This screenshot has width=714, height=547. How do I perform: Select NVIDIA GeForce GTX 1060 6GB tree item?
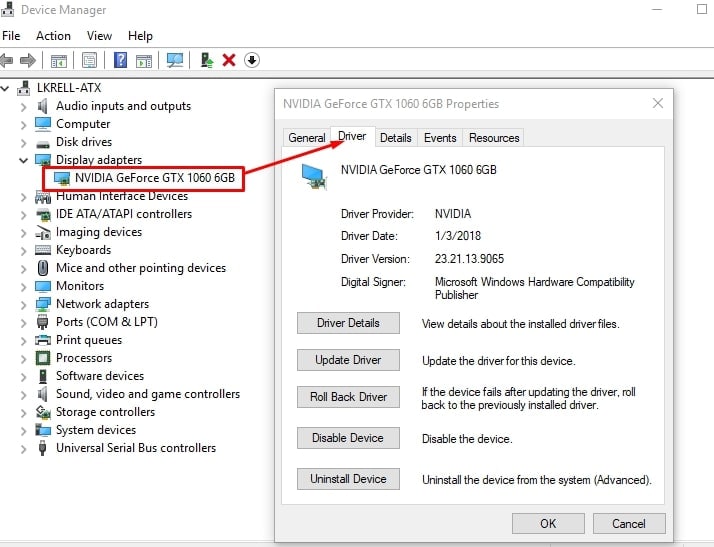point(155,178)
